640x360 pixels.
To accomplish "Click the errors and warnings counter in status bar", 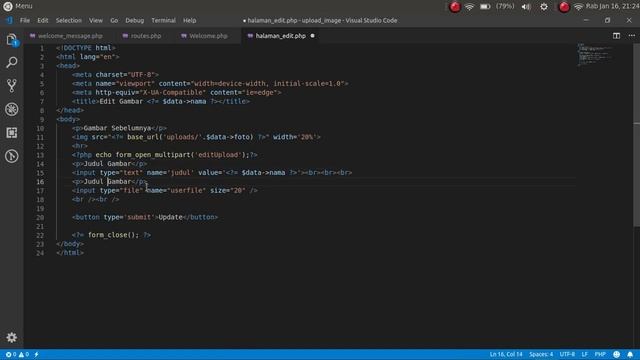I will click(17, 354).
